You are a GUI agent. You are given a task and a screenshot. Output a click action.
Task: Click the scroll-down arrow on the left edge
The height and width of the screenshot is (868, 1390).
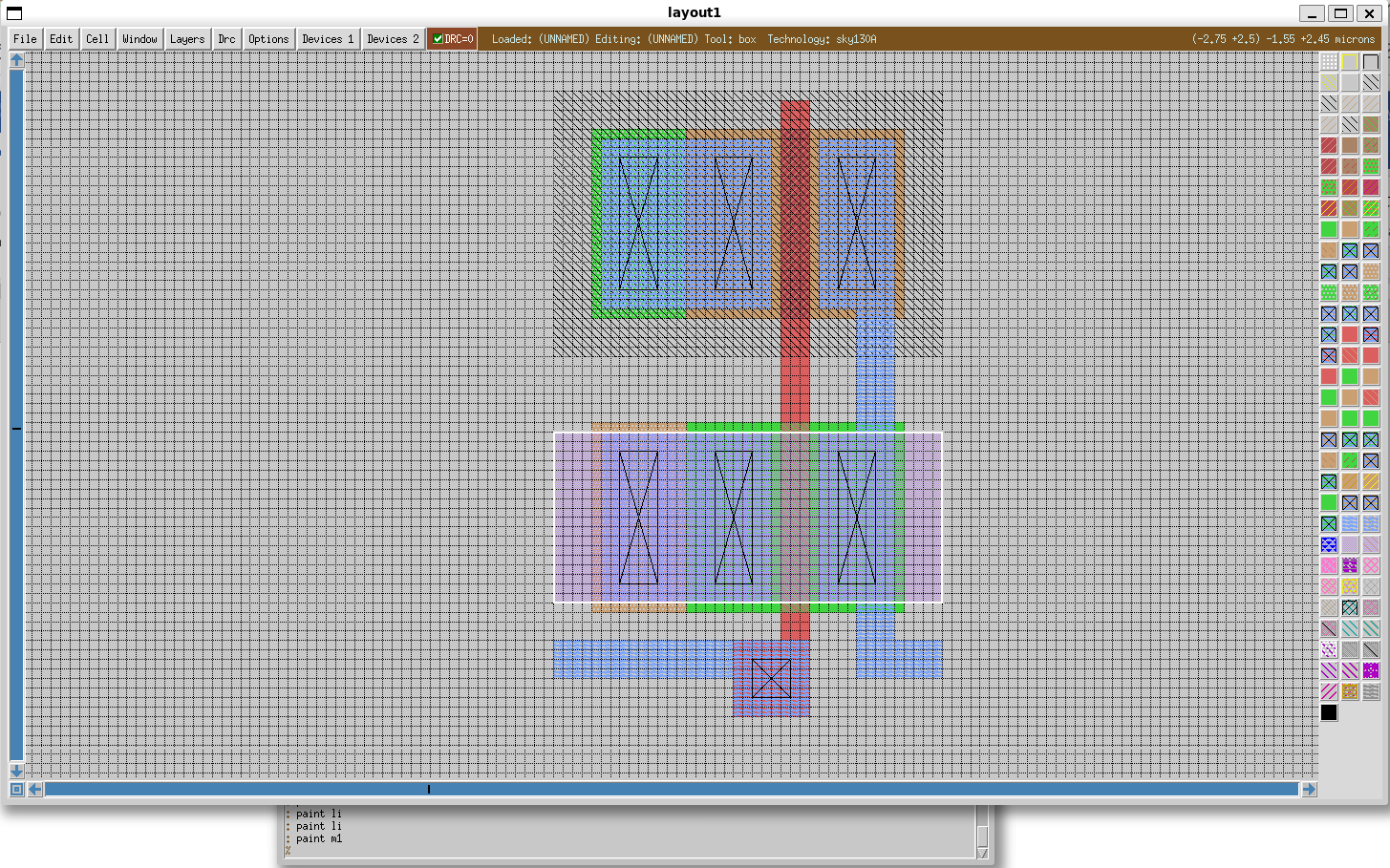pos(16,770)
